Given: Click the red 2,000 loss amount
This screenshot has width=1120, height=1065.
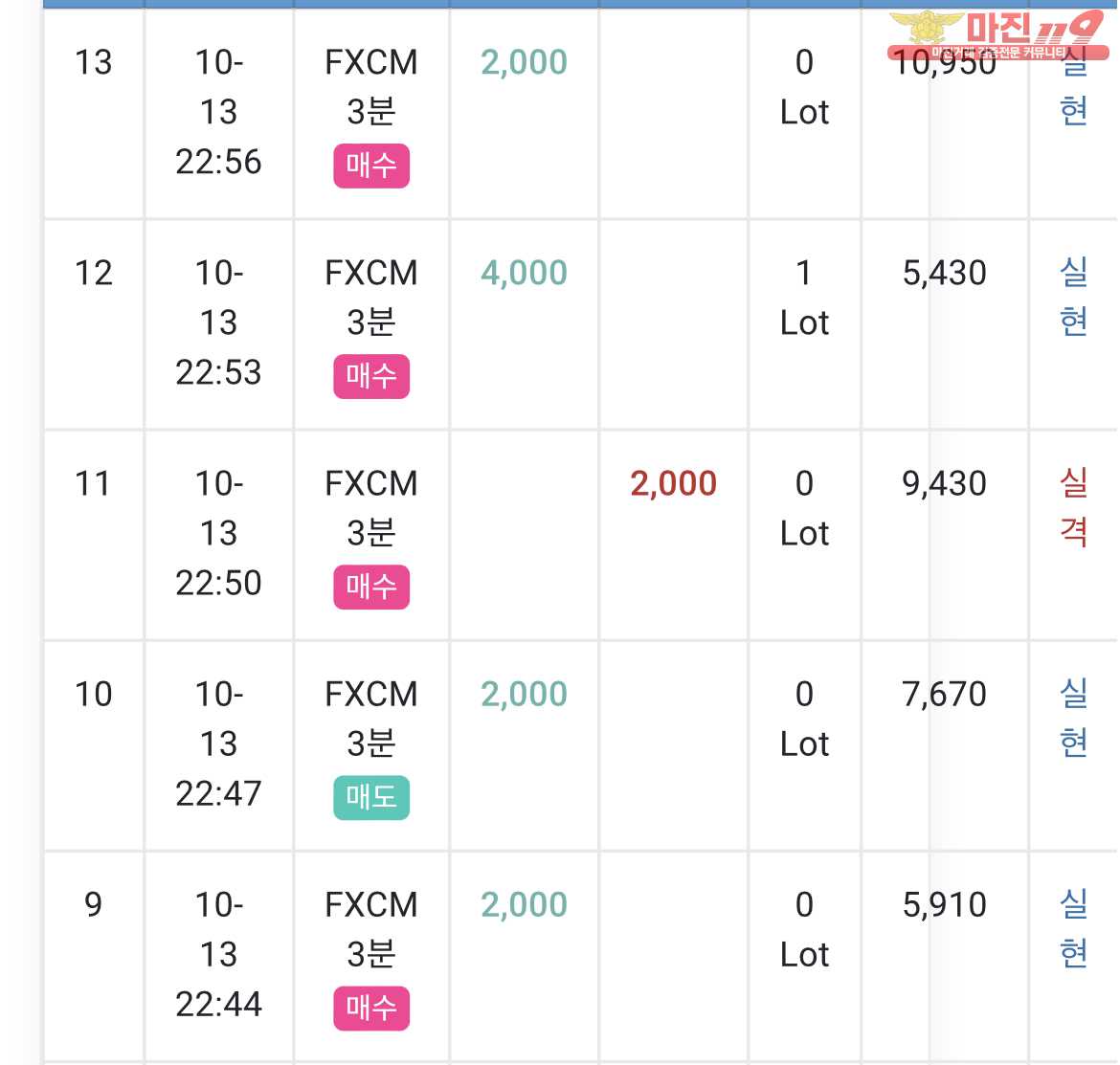Looking at the screenshot, I should click(673, 483).
